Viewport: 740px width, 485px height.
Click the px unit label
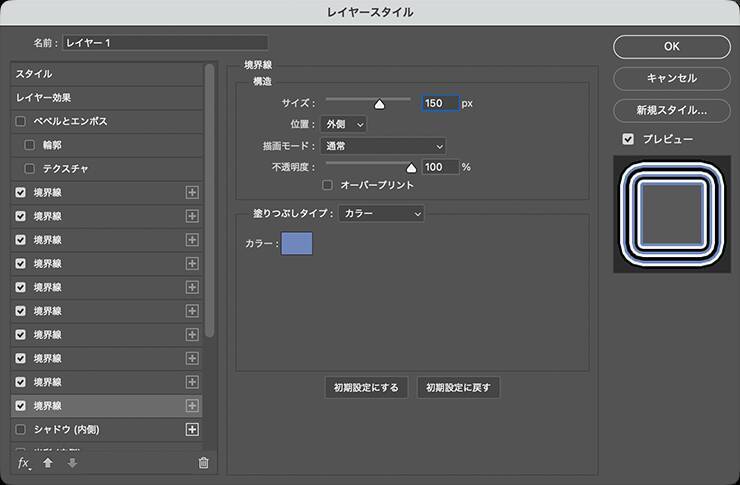click(x=467, y=103)
